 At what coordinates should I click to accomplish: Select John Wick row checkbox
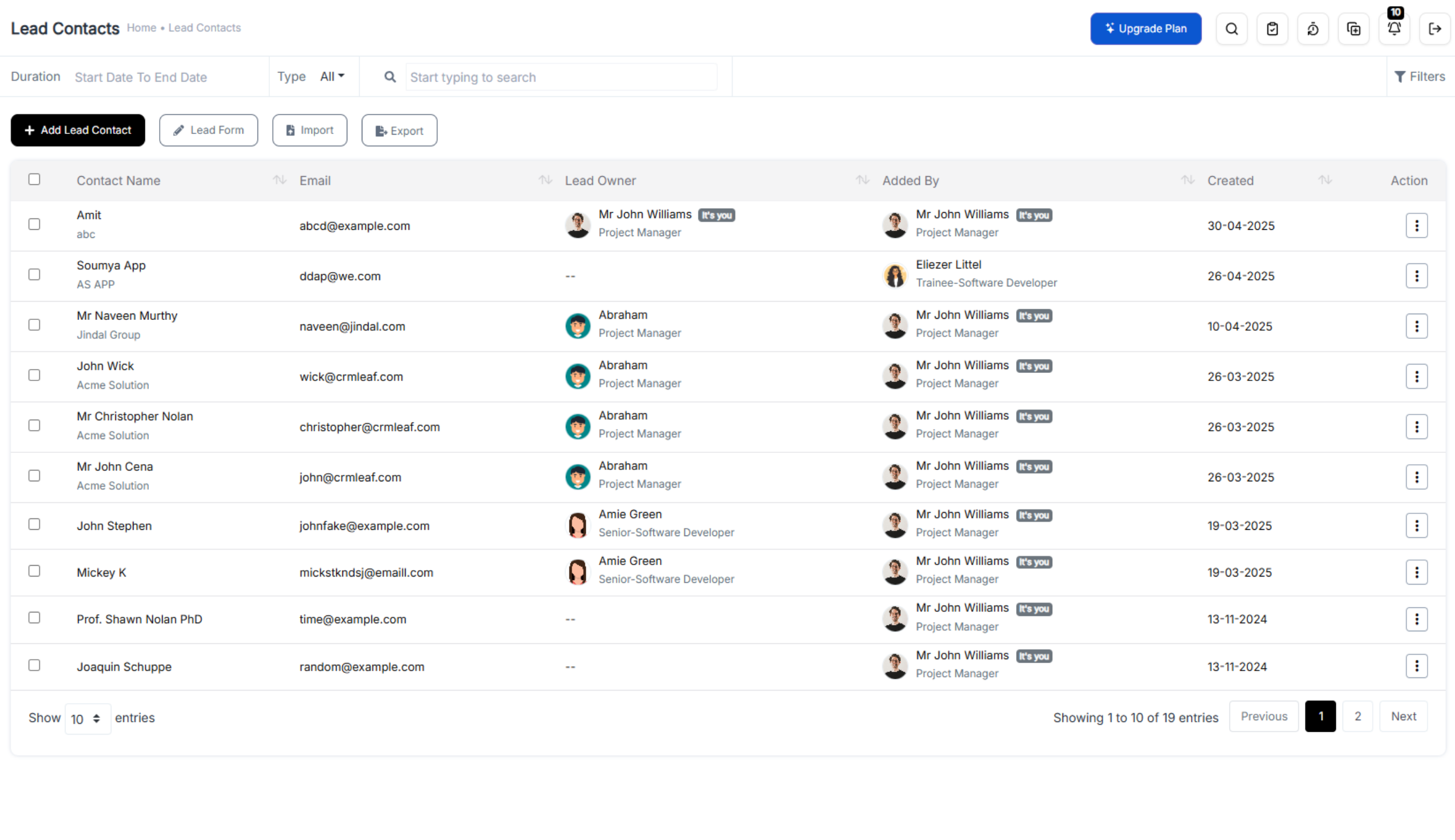click(35, 375)
